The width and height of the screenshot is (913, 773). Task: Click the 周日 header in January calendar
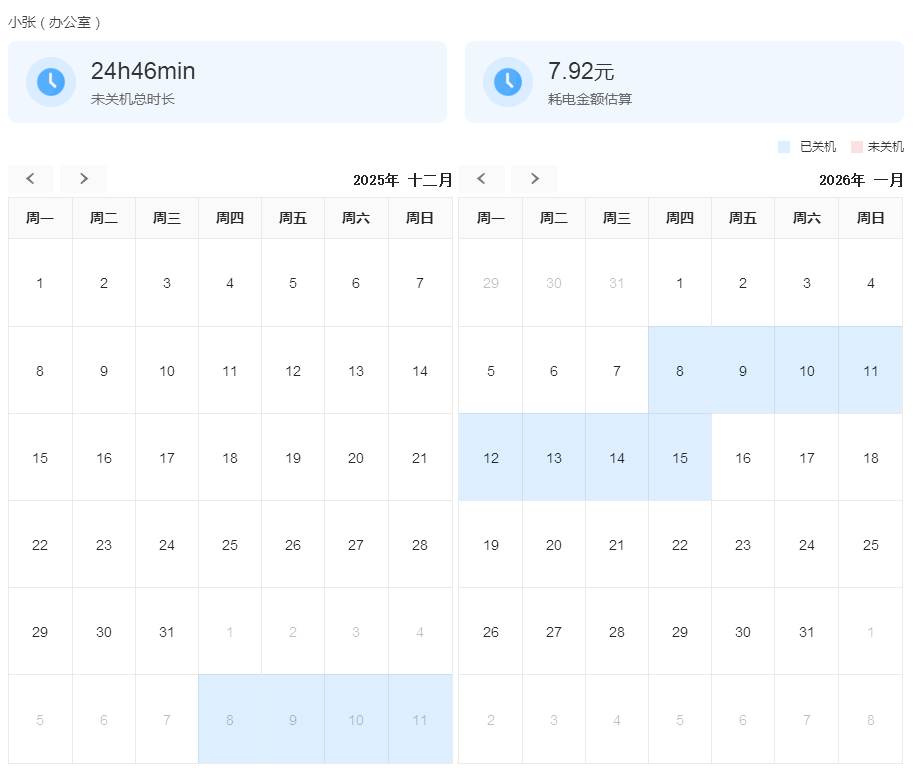pyautogui.click(x=871, y=218)
